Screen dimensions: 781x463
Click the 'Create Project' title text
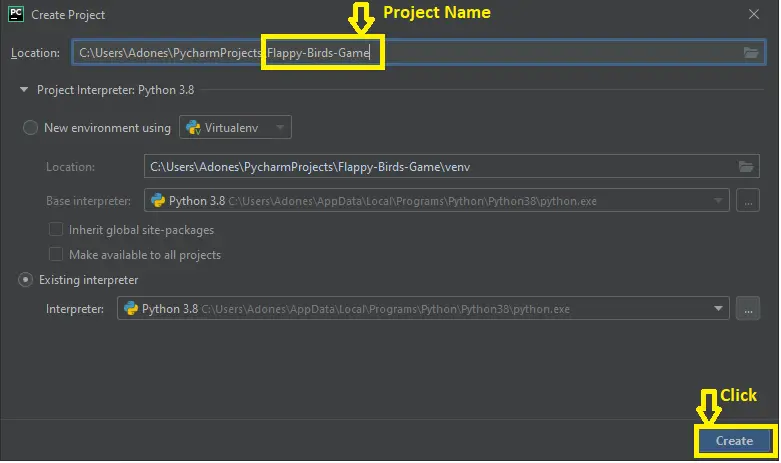(x=68, y=15)
